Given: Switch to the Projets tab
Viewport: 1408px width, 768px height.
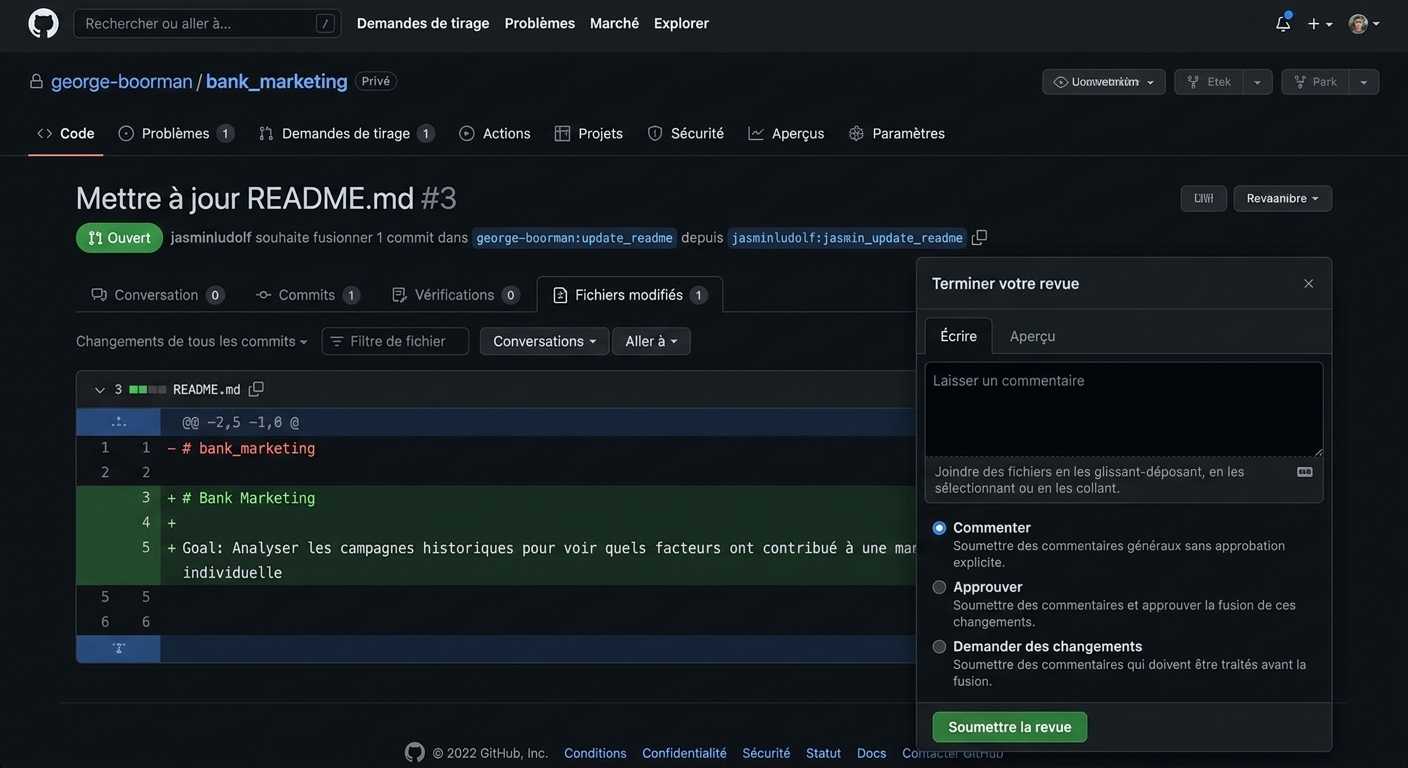Looking at the screenshot, I should click(589, 133).
